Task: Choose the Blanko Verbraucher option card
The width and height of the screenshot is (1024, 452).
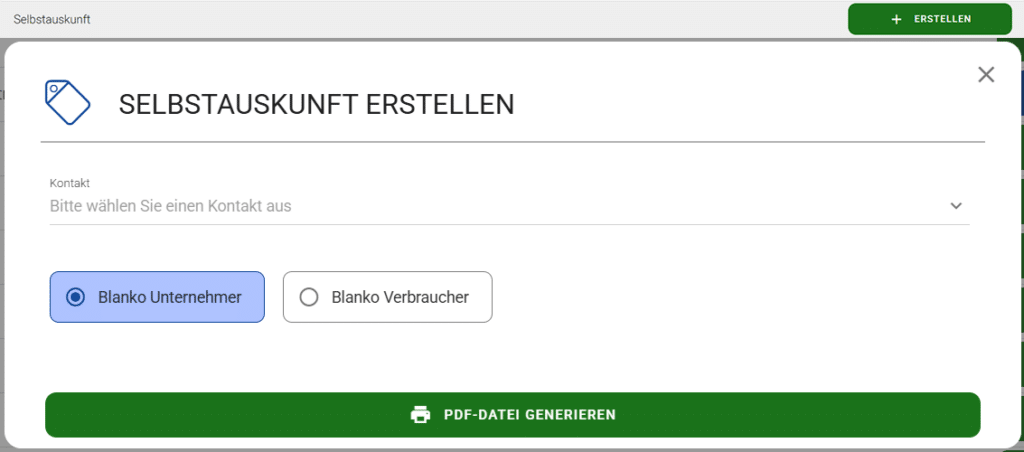Action: click(x=387, y=297)
